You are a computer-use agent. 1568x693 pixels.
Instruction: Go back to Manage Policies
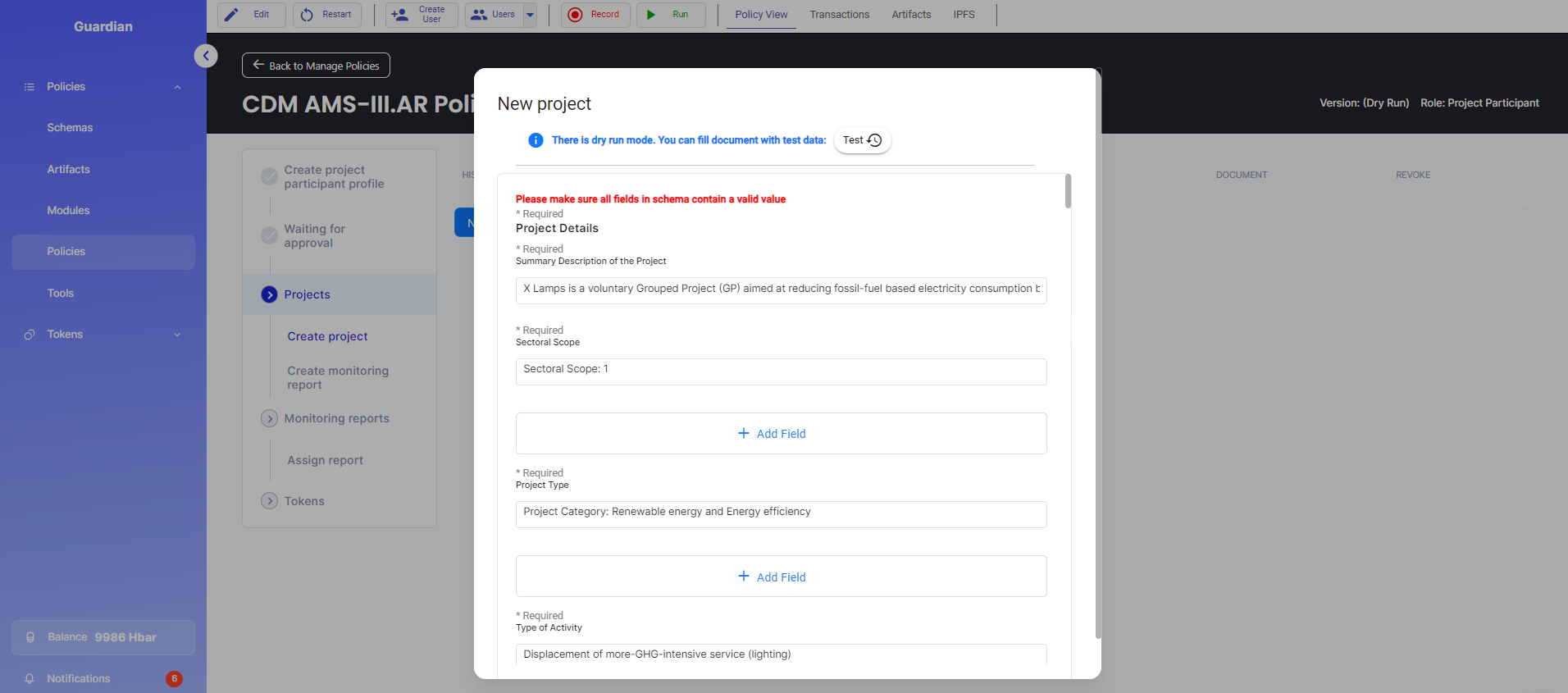pos(316,66)
